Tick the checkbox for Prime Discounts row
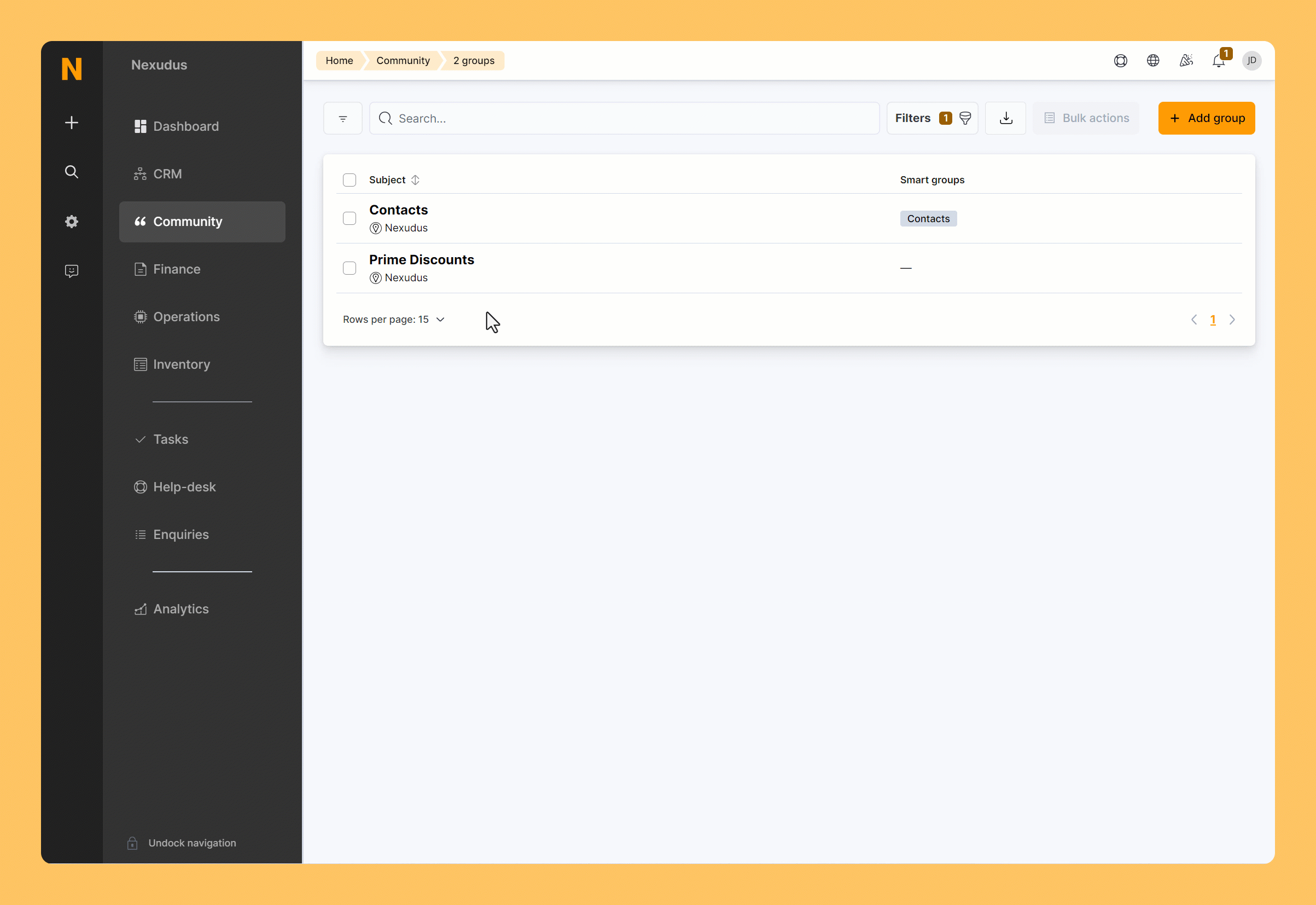 350,268
